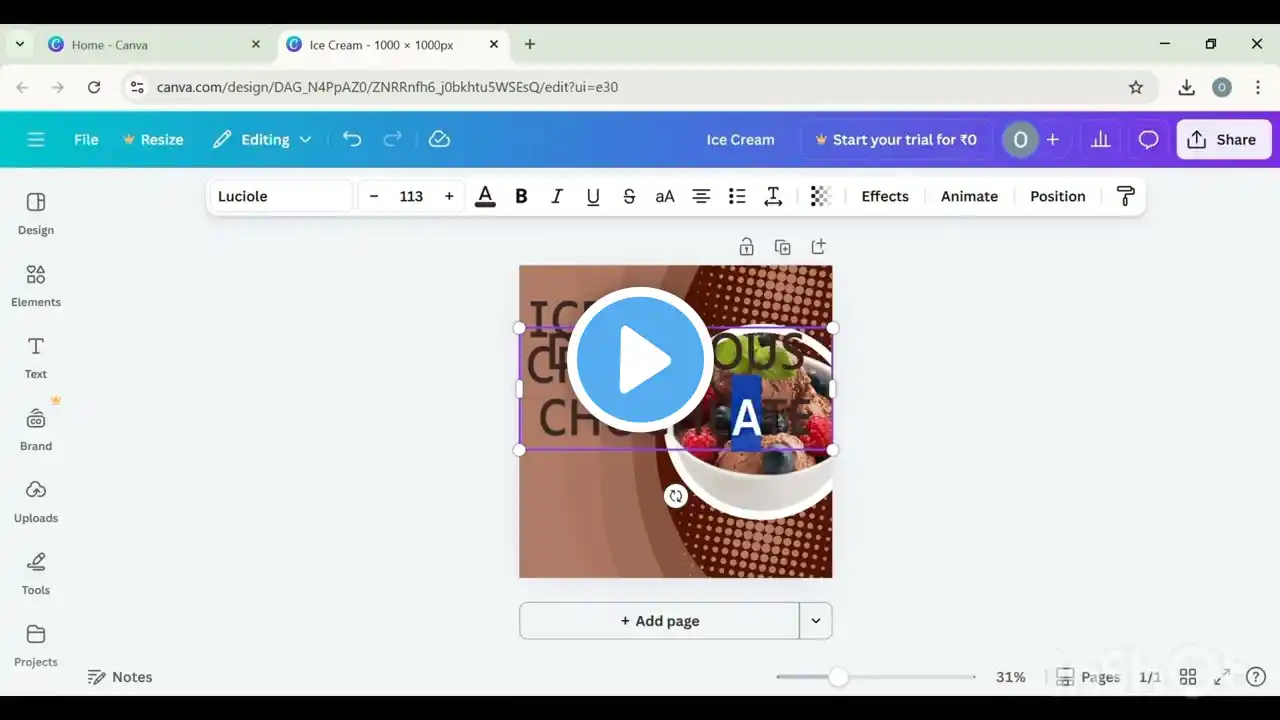Open the Text side panel
The height and width of the screenshot is (720, 1280).
36,357
